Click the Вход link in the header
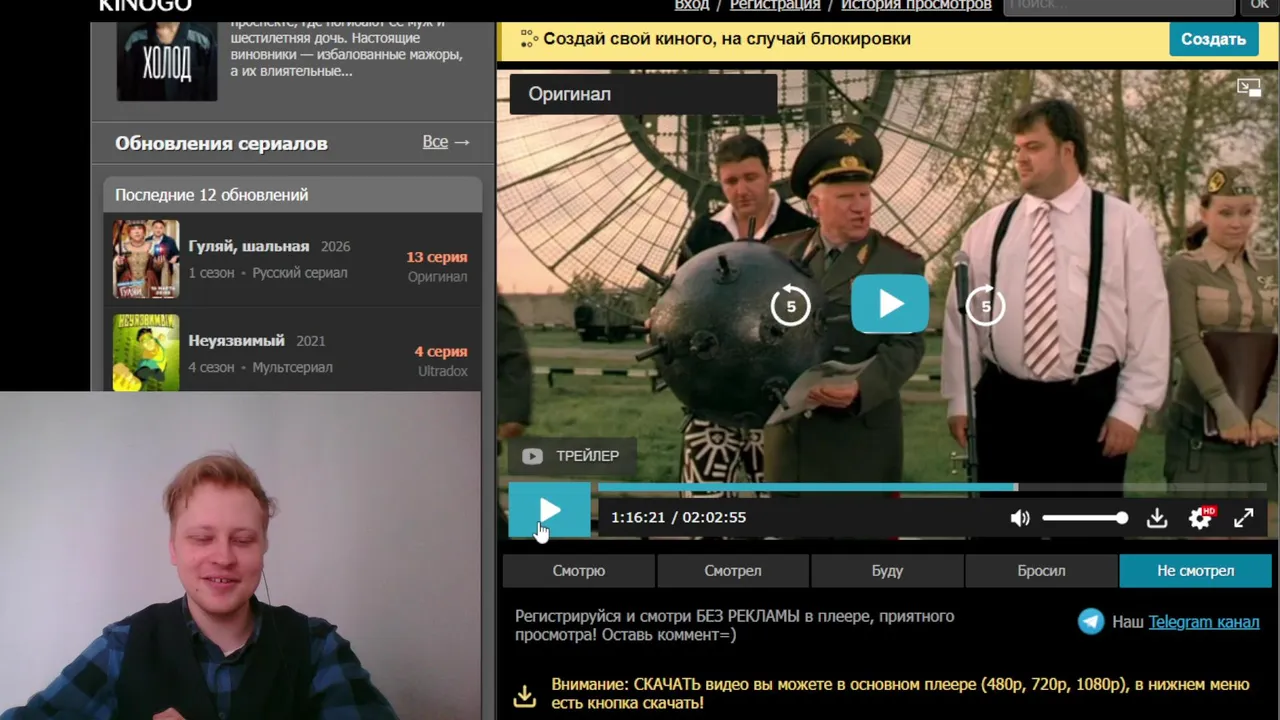 tap(692, 5)
